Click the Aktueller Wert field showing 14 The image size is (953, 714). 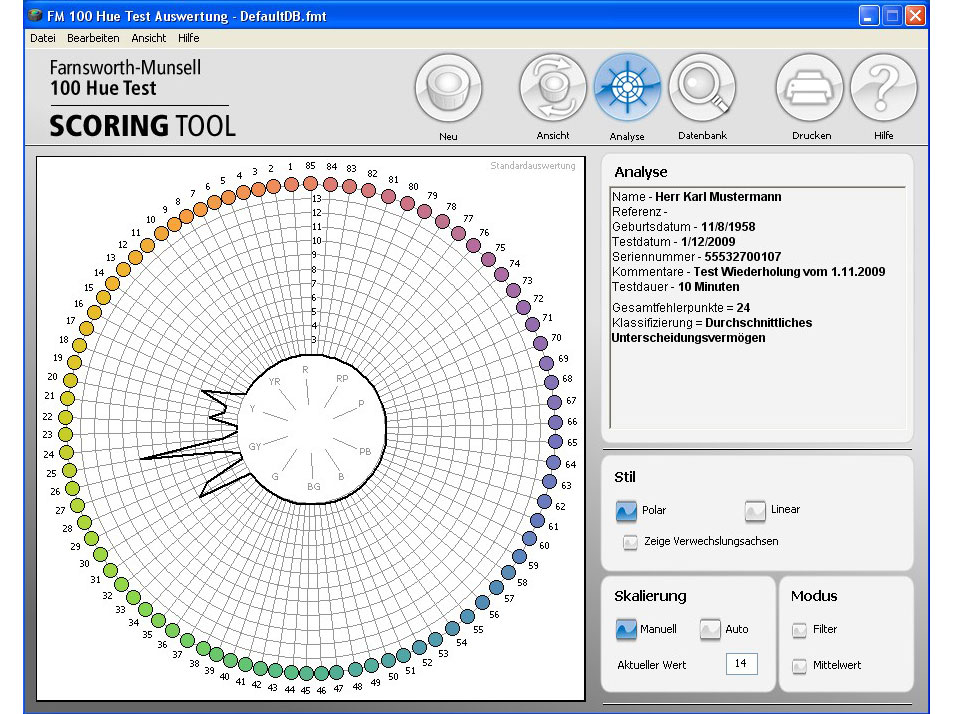(741, 664)
